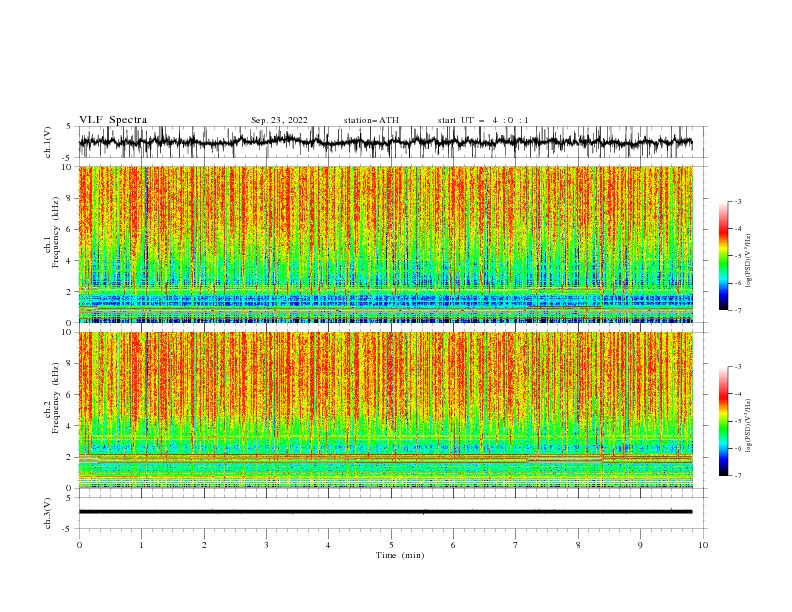This screenshot has height=612, width=792.
Task: Select the date text "Sep. 23, 2022"
Action: pos(279,120)
